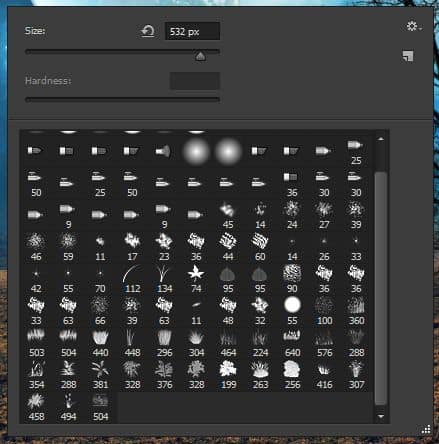Choose the textured sponge brush labeled 90

292,279
